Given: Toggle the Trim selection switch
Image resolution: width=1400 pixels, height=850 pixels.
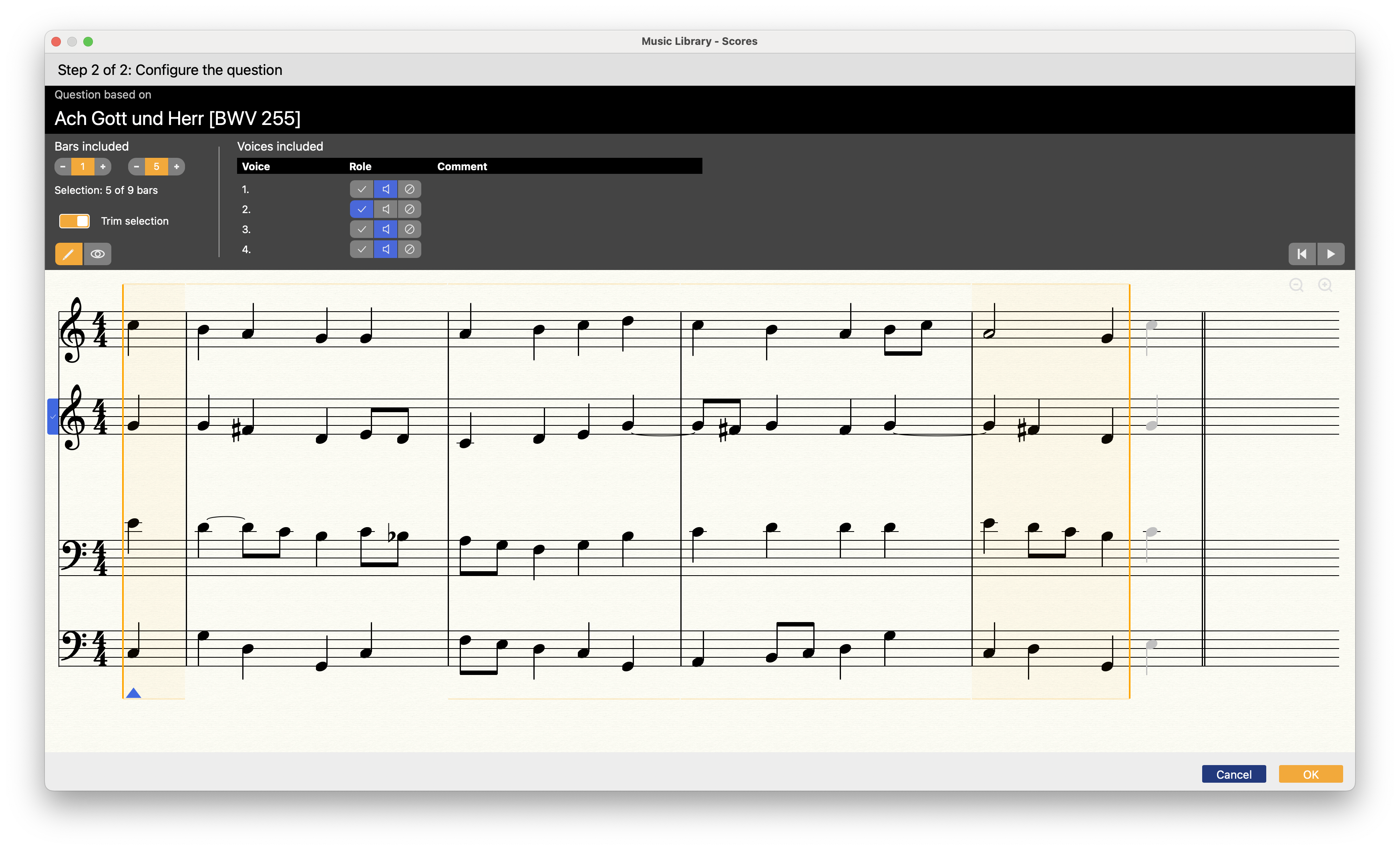Looking at the screenshot, I should click(x=74, y=221).
